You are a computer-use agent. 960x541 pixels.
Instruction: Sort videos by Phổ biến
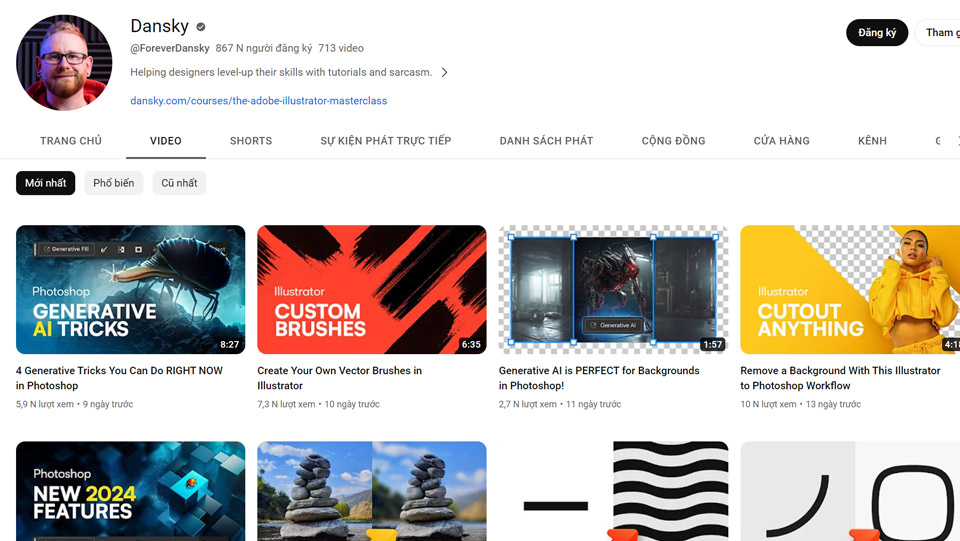point(113,183)
